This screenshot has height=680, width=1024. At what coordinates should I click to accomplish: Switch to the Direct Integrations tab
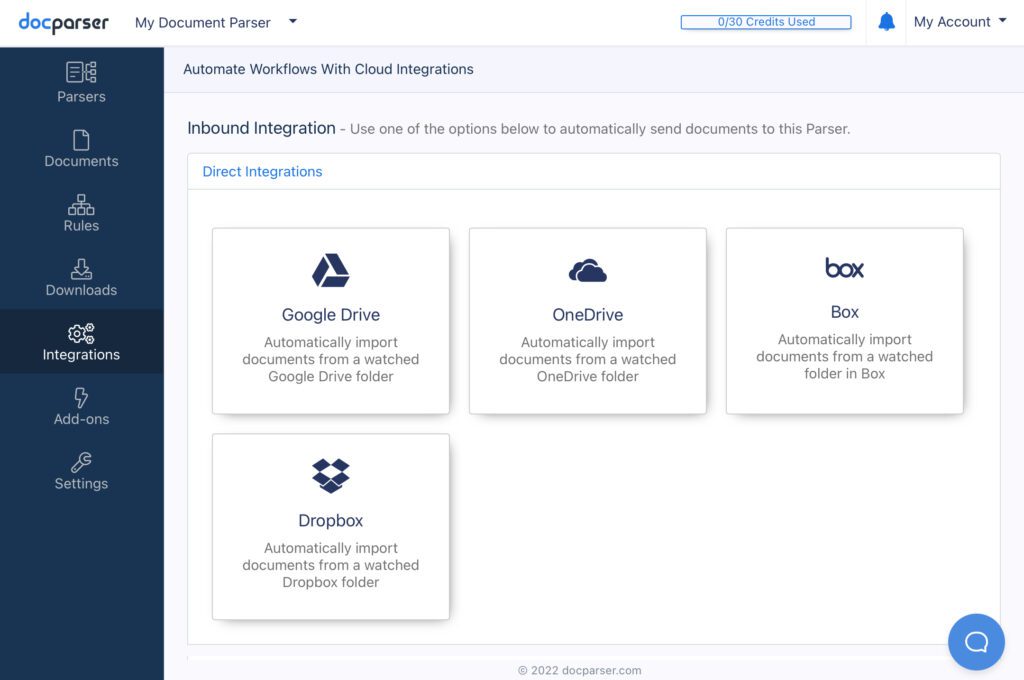pyautogui.click(x=261, y=171)
